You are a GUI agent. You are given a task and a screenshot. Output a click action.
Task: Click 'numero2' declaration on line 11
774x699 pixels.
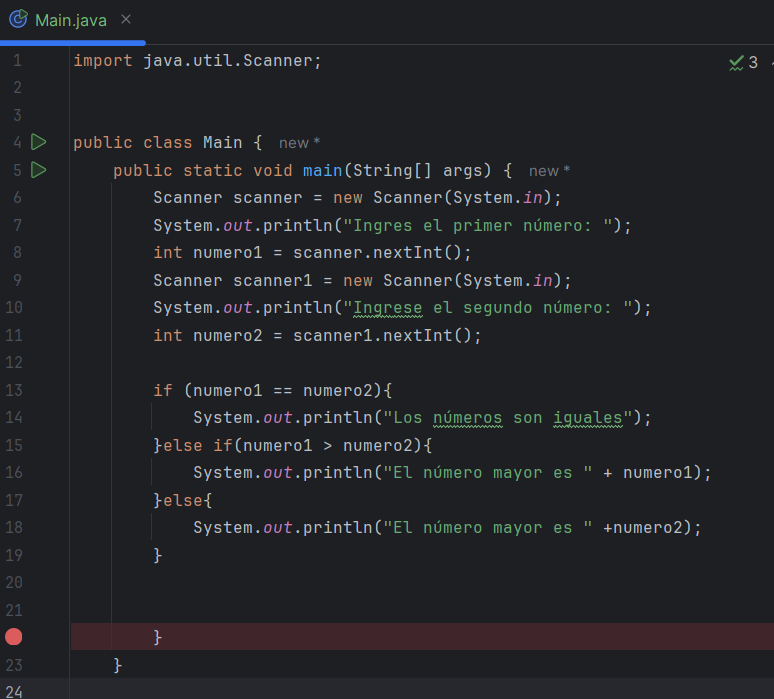point(228,336)
